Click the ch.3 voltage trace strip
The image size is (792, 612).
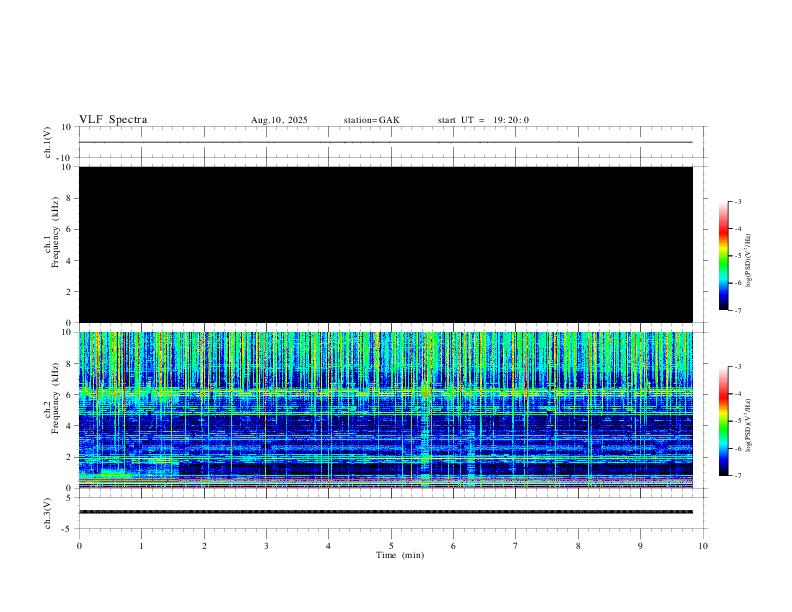(x=386, y=512)
